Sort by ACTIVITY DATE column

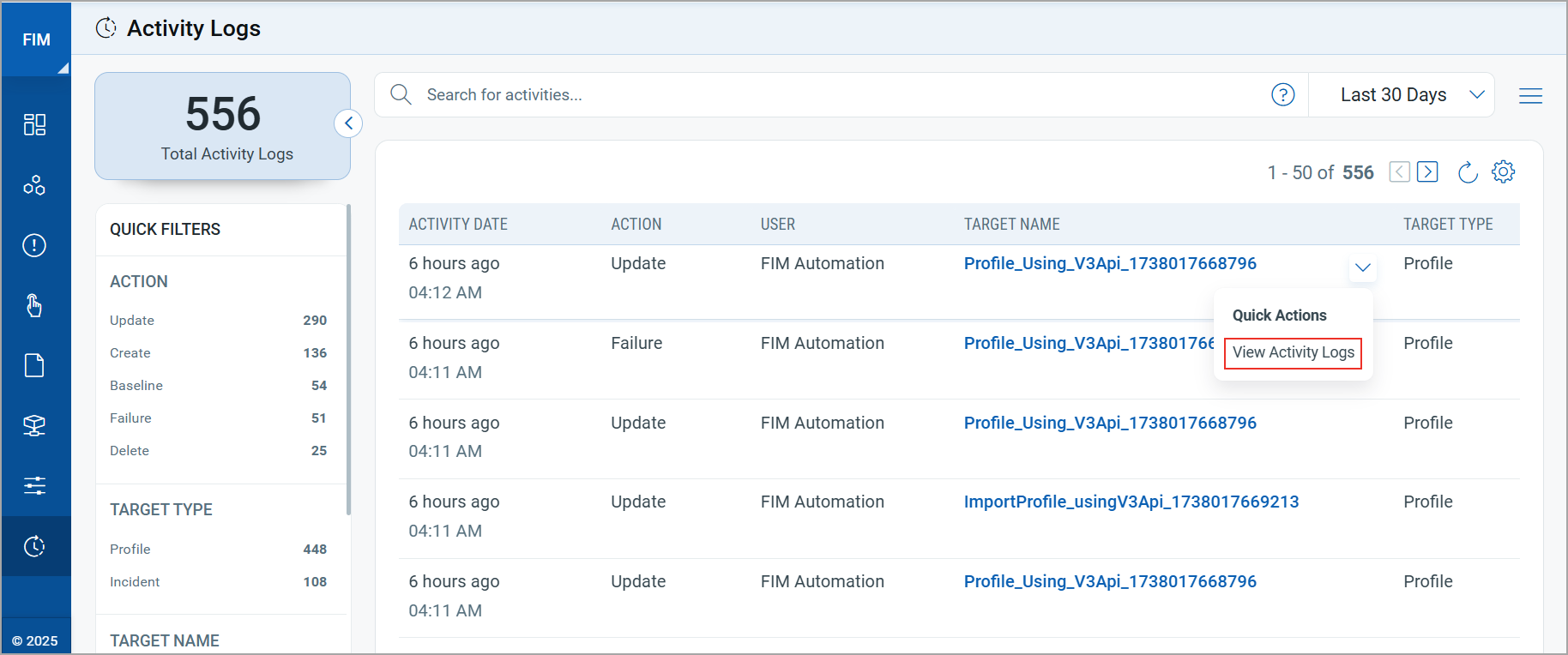[x=458, y=224]
